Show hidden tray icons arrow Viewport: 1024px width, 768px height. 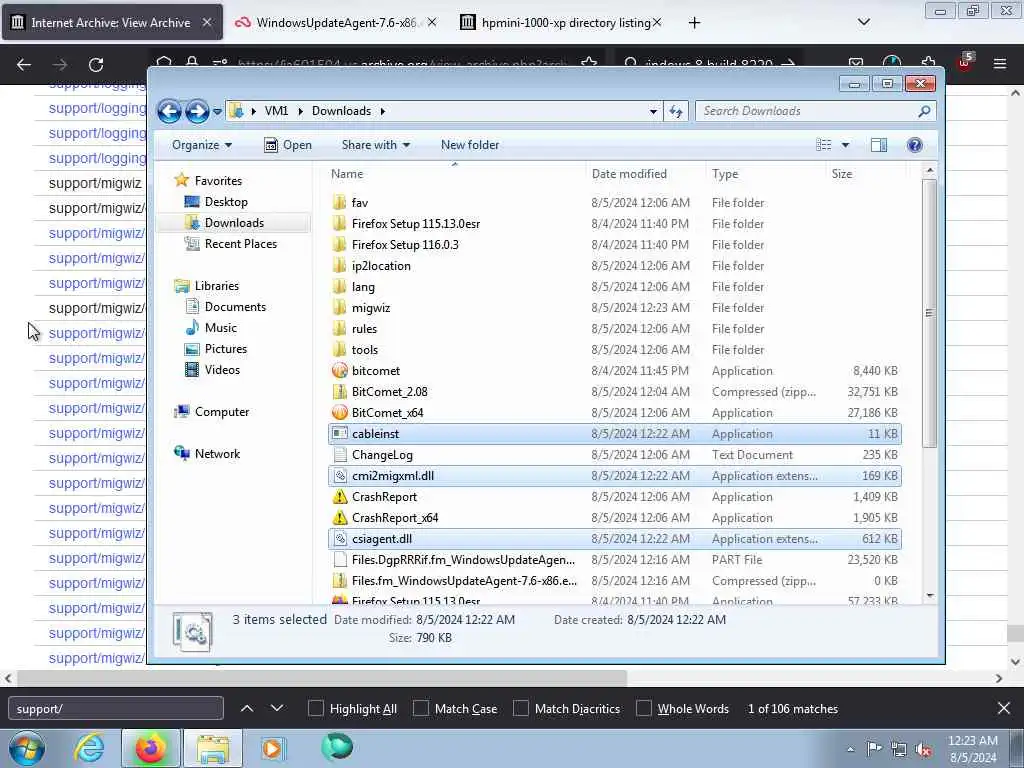pos(850,750)
